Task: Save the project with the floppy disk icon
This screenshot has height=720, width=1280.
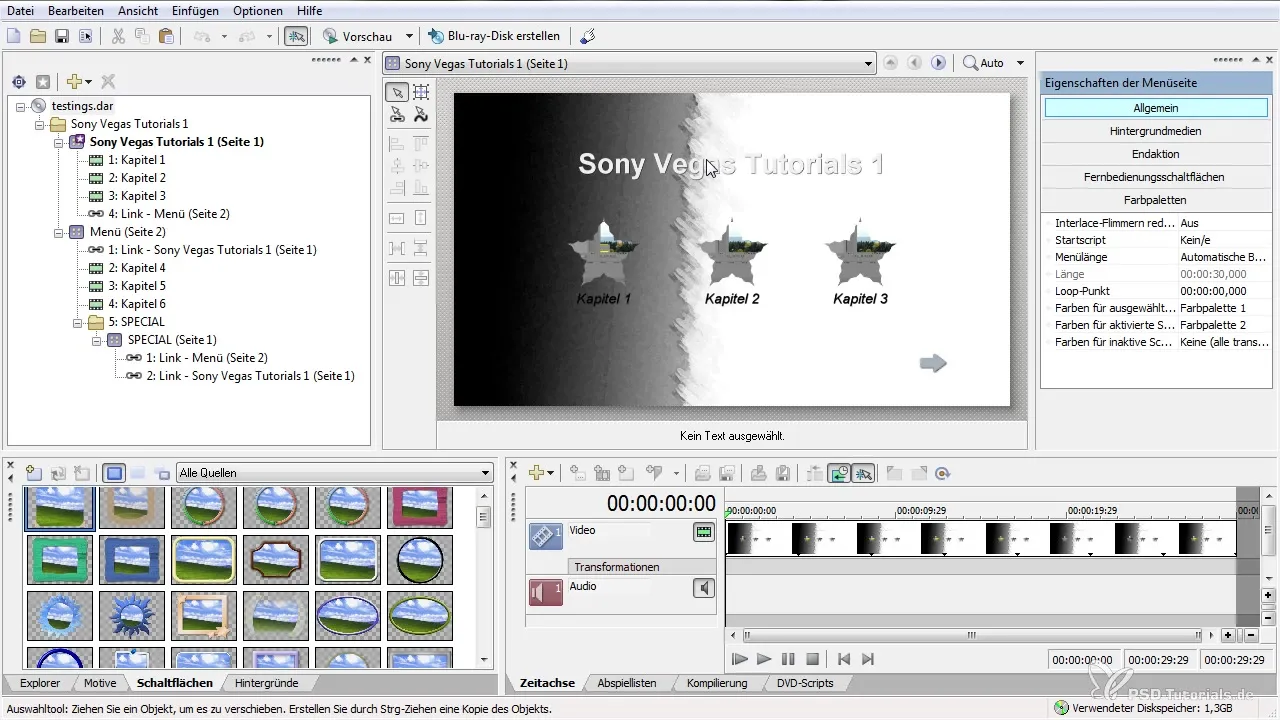Action: coord(62,36)
